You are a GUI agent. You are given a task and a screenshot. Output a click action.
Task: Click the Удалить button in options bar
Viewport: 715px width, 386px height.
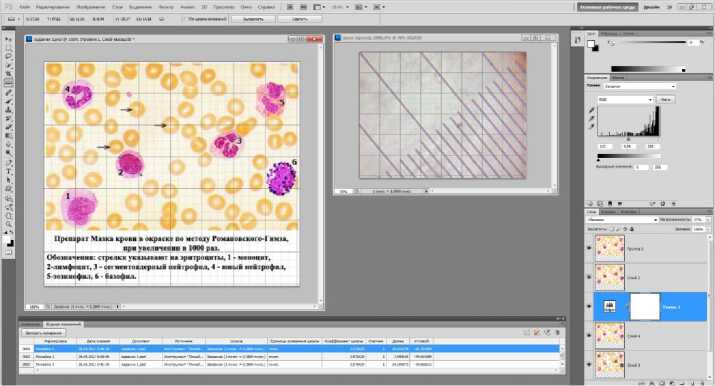pyautogui.click(x=300, y=19)
